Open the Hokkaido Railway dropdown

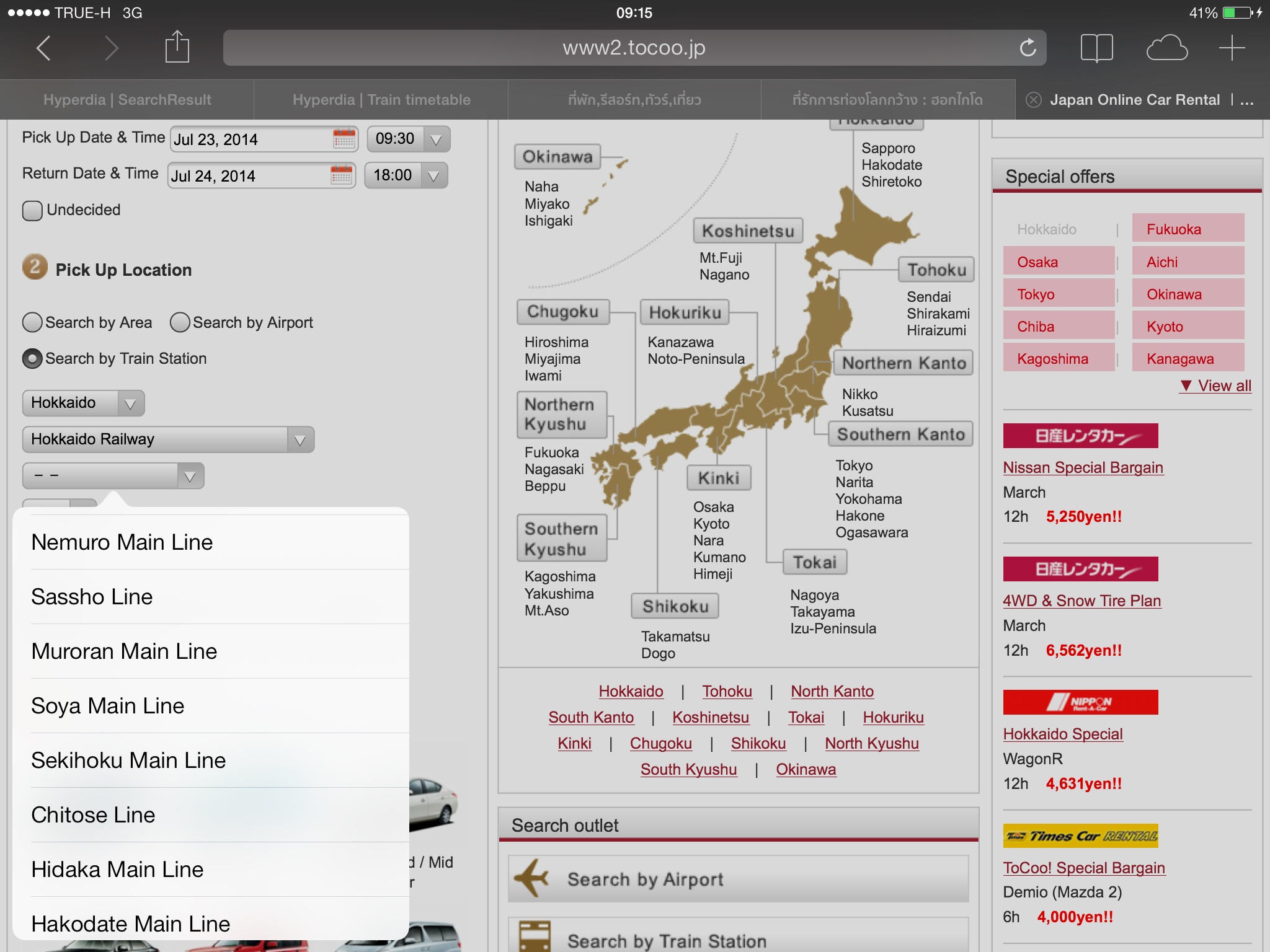(168, 439)
